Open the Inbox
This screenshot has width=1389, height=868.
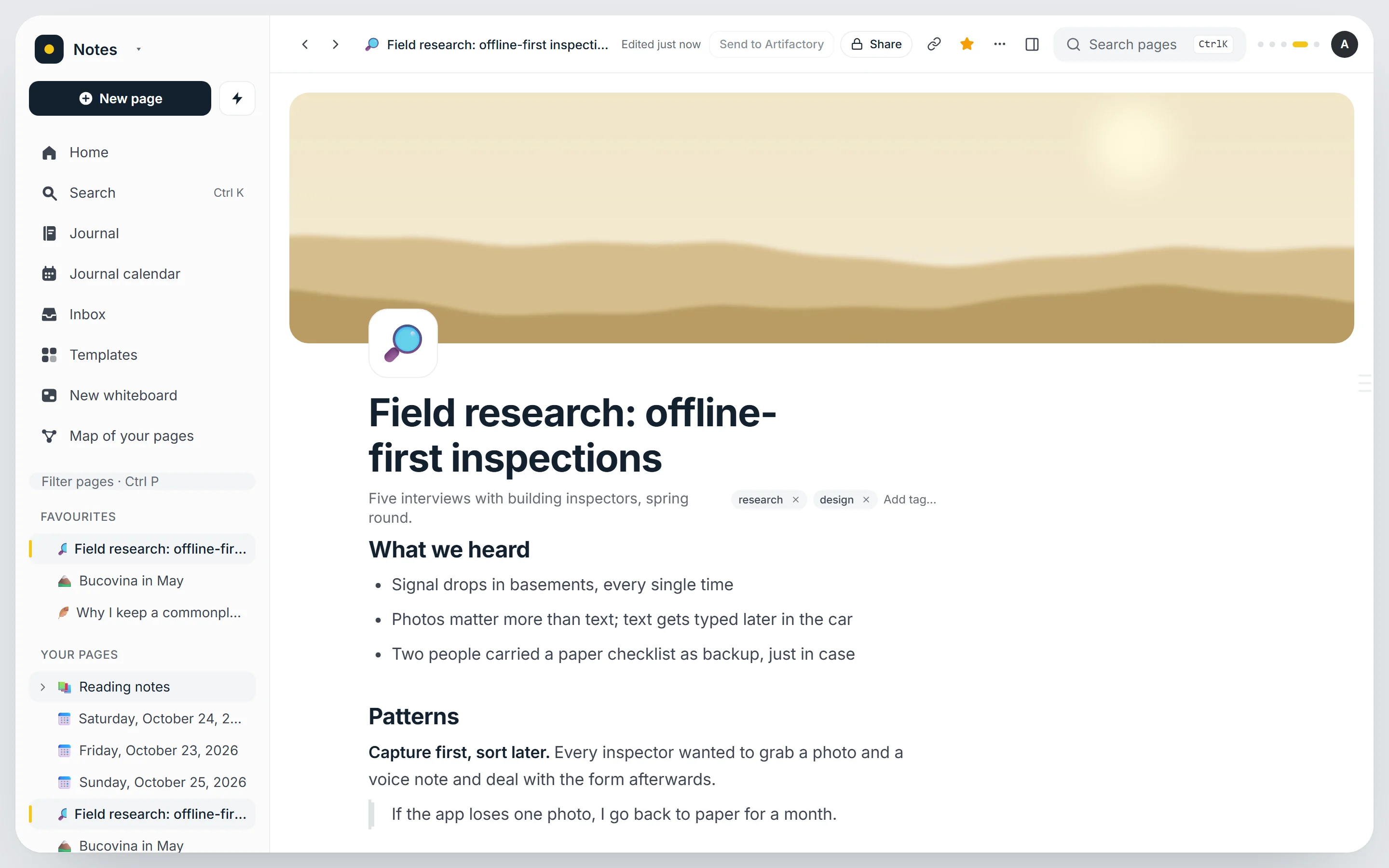pyautogui.click(x=142, y=314)
